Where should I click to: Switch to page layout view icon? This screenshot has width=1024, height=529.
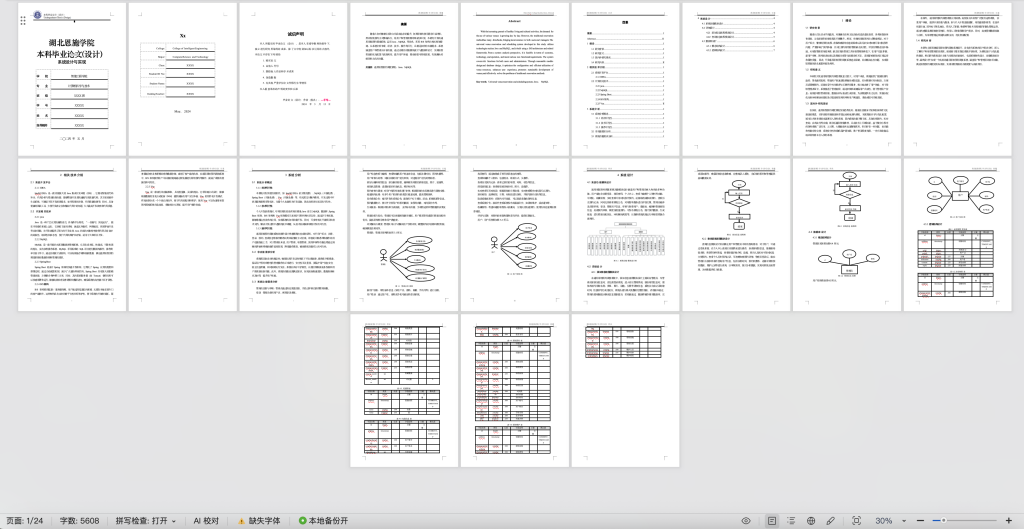pyautogui.click(x=771, y=521)
